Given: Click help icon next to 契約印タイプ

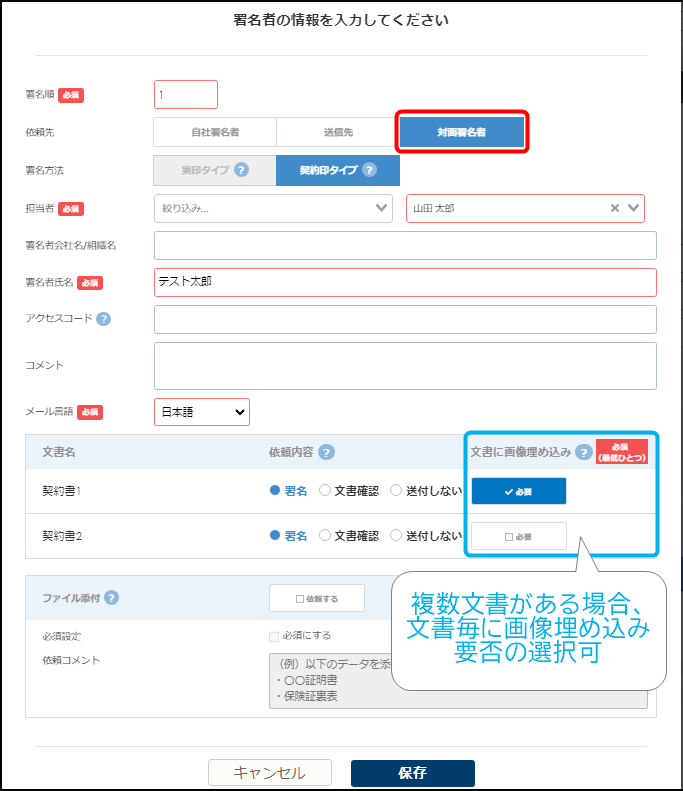Looking at the screenshot, I should pos(369,170).
